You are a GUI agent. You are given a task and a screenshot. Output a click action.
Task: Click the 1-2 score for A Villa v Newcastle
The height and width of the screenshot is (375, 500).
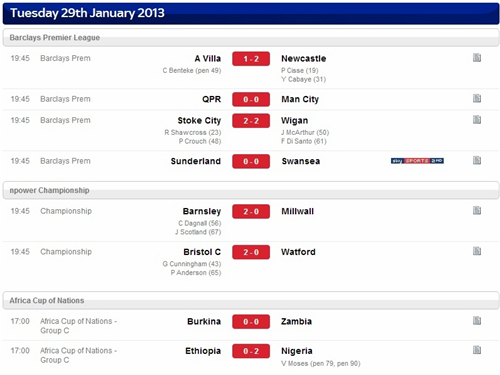click(251, 59)
